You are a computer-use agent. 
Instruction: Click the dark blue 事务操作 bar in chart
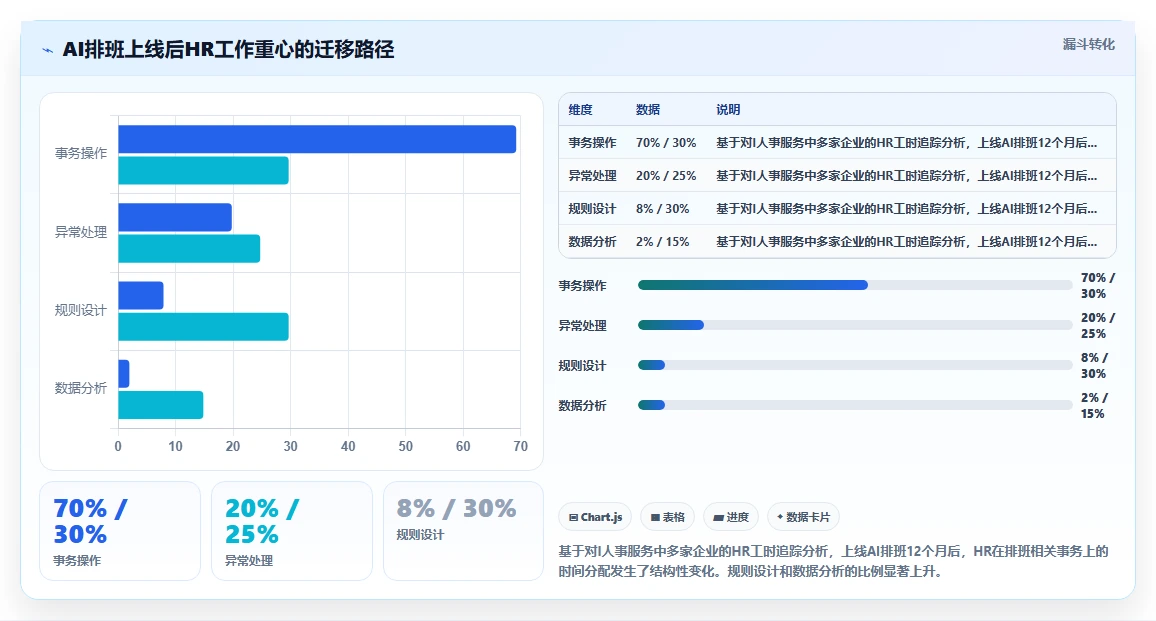[317, 139]
